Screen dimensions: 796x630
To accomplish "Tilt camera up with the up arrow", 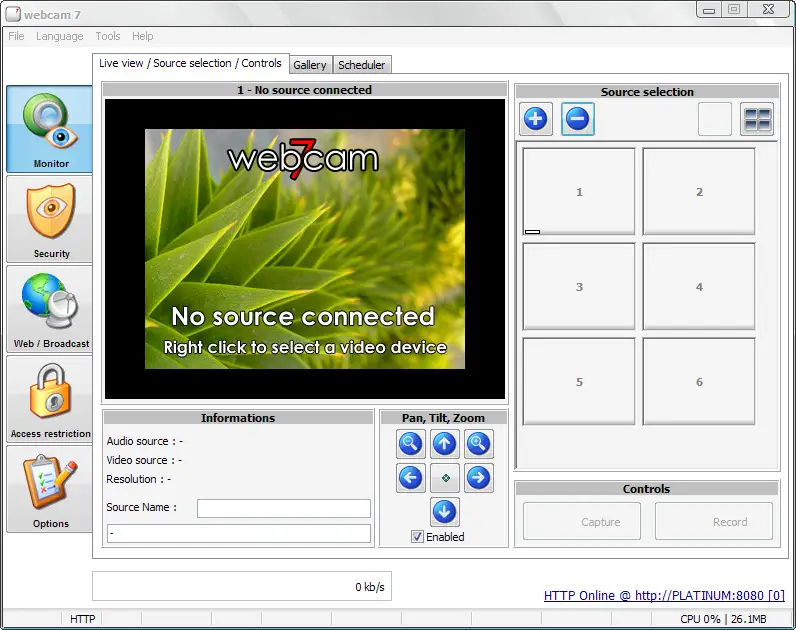I will (444, 444).
